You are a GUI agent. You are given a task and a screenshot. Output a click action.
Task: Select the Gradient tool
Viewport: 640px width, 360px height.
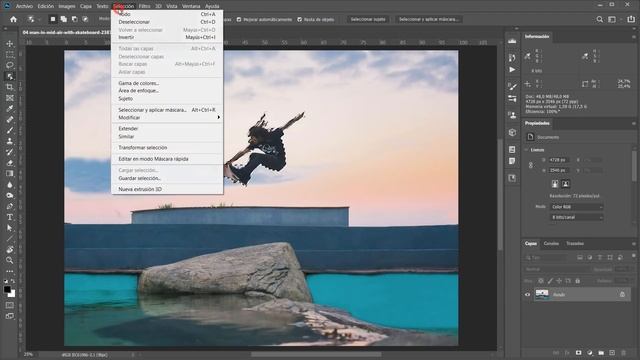pyautogui.click(x=9, y=173)
